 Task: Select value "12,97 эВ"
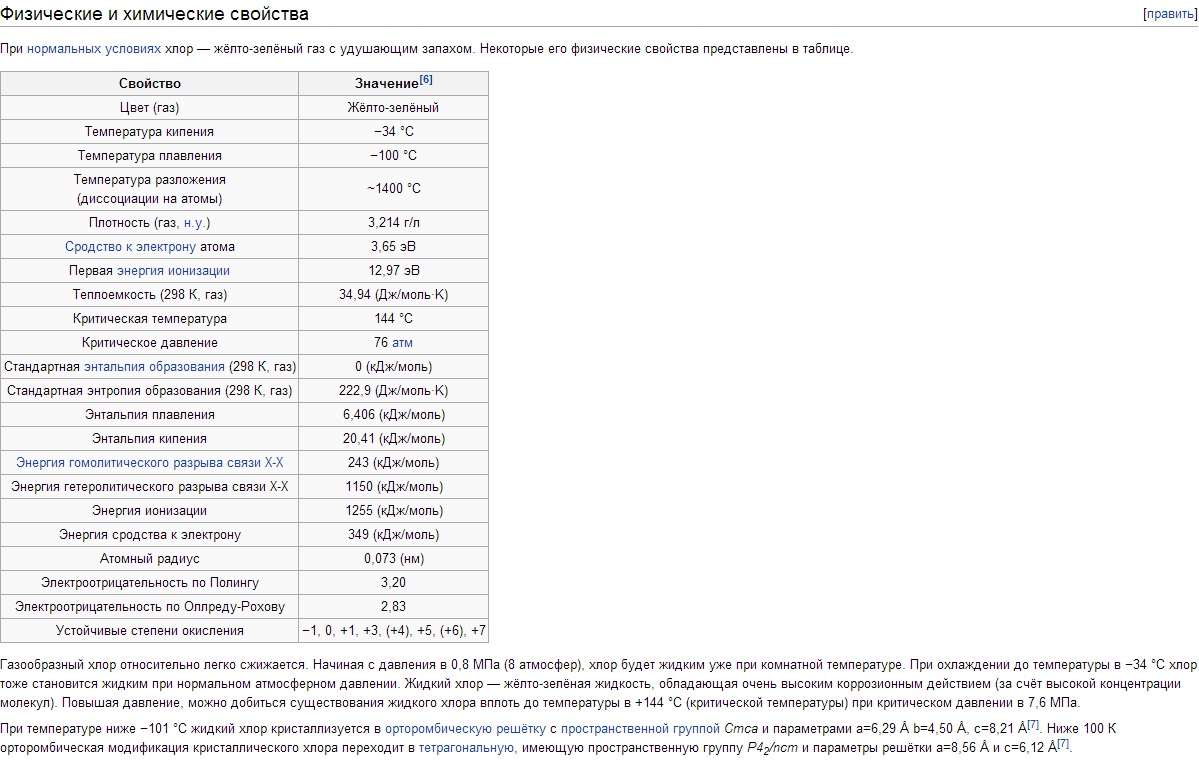pos(393,271)
